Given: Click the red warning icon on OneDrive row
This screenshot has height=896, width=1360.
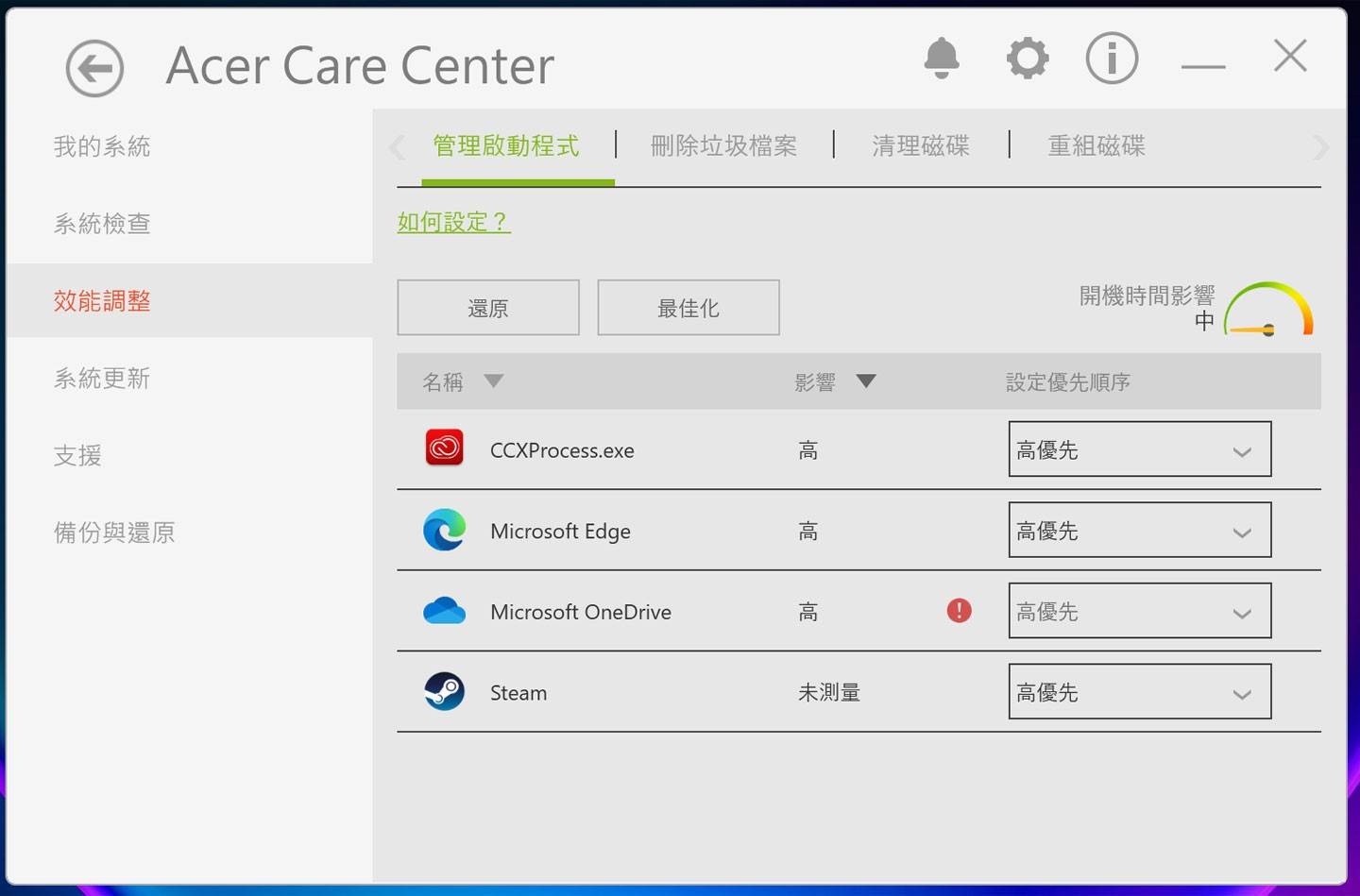Looking at the screenshot, I should pos(959,611).
